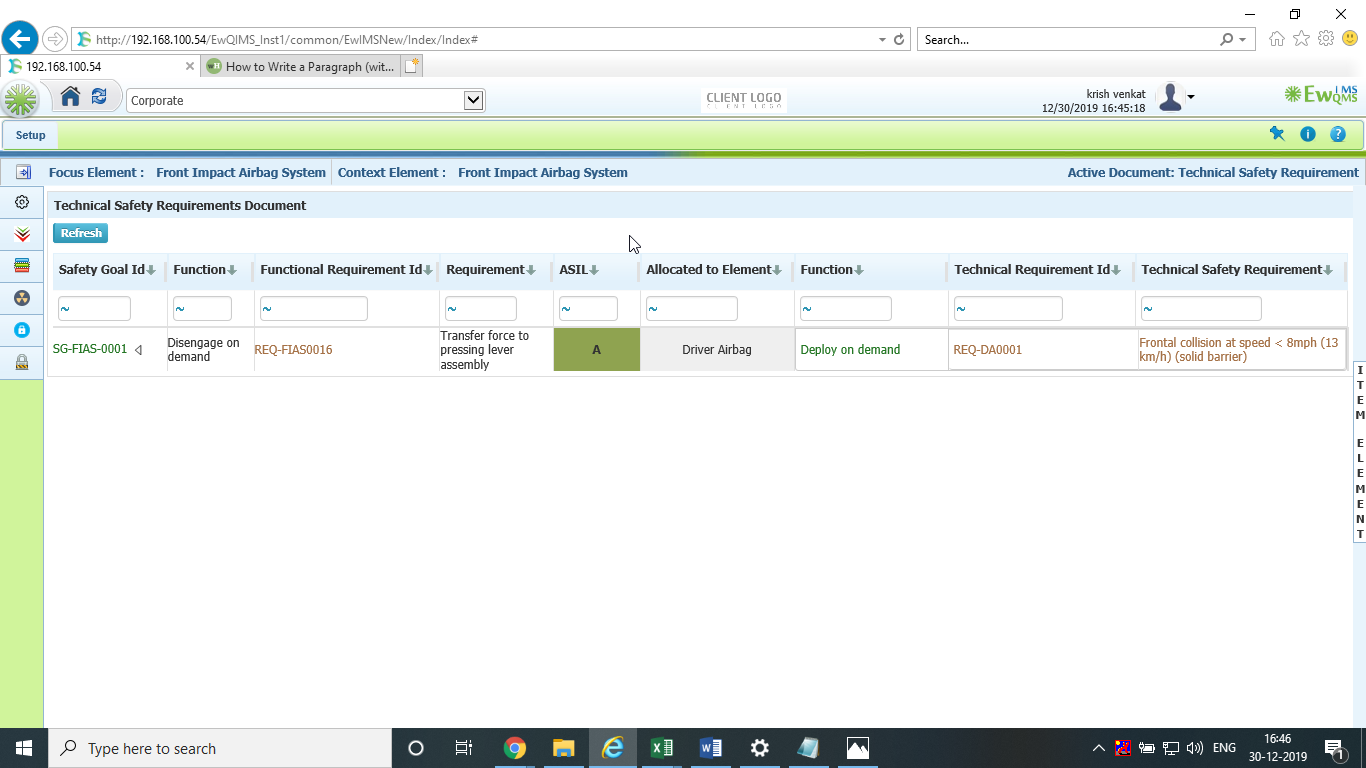Click the Technical Safety Requirement filter field
Viewport: 1366px width, 768px height.
1201,309
